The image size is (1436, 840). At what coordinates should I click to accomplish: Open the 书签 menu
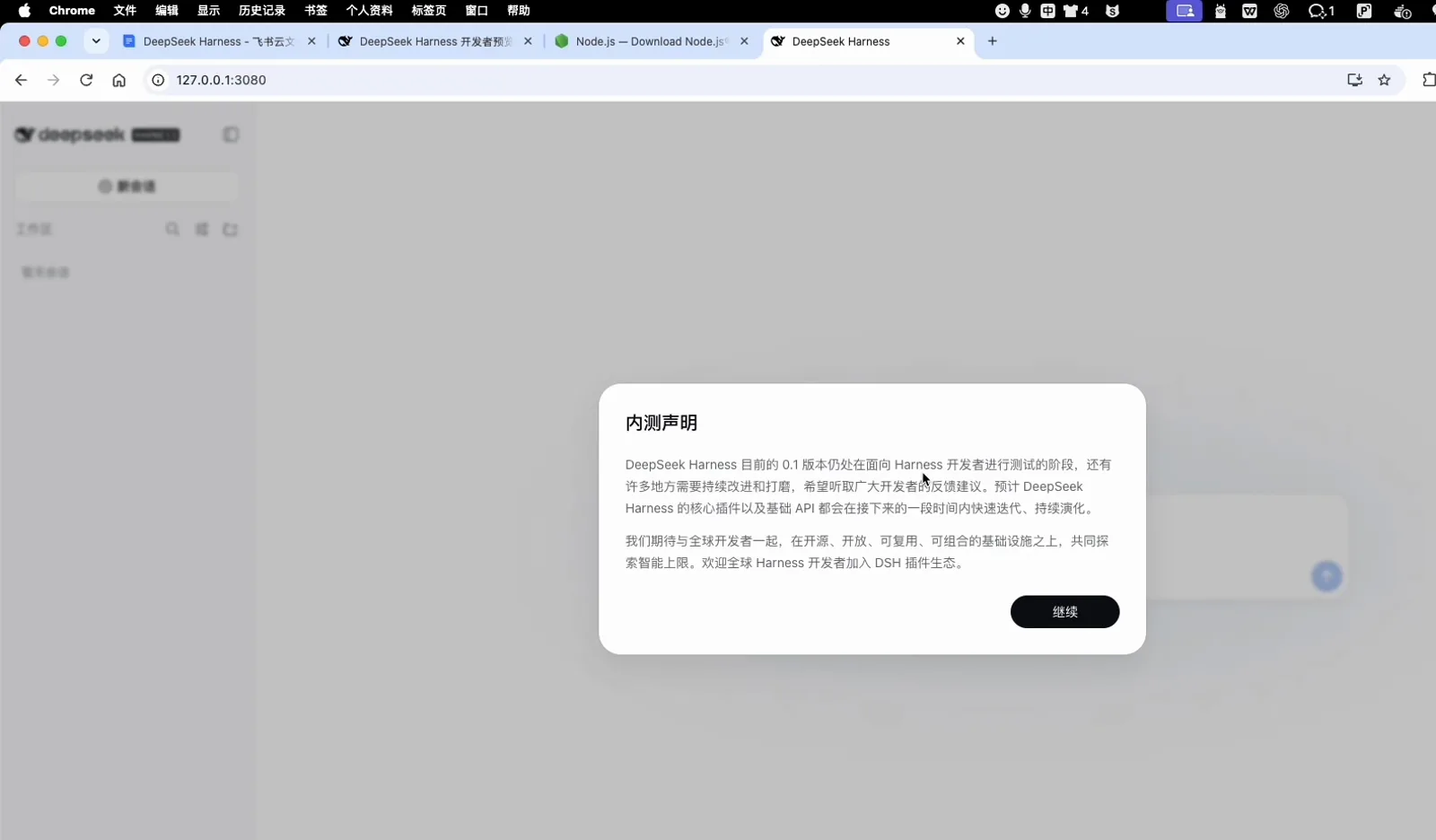[x=316, y=11]
